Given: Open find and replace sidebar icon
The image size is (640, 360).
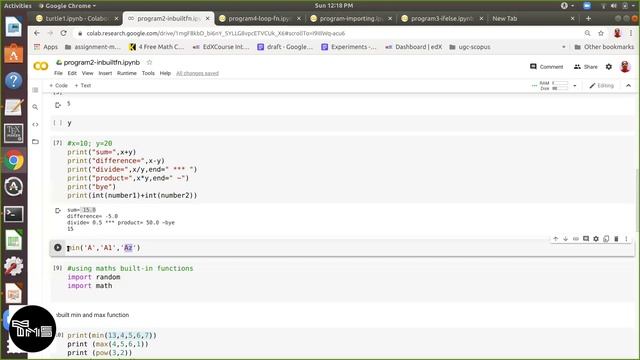Looking at the screenshot, I should (35, 107).
